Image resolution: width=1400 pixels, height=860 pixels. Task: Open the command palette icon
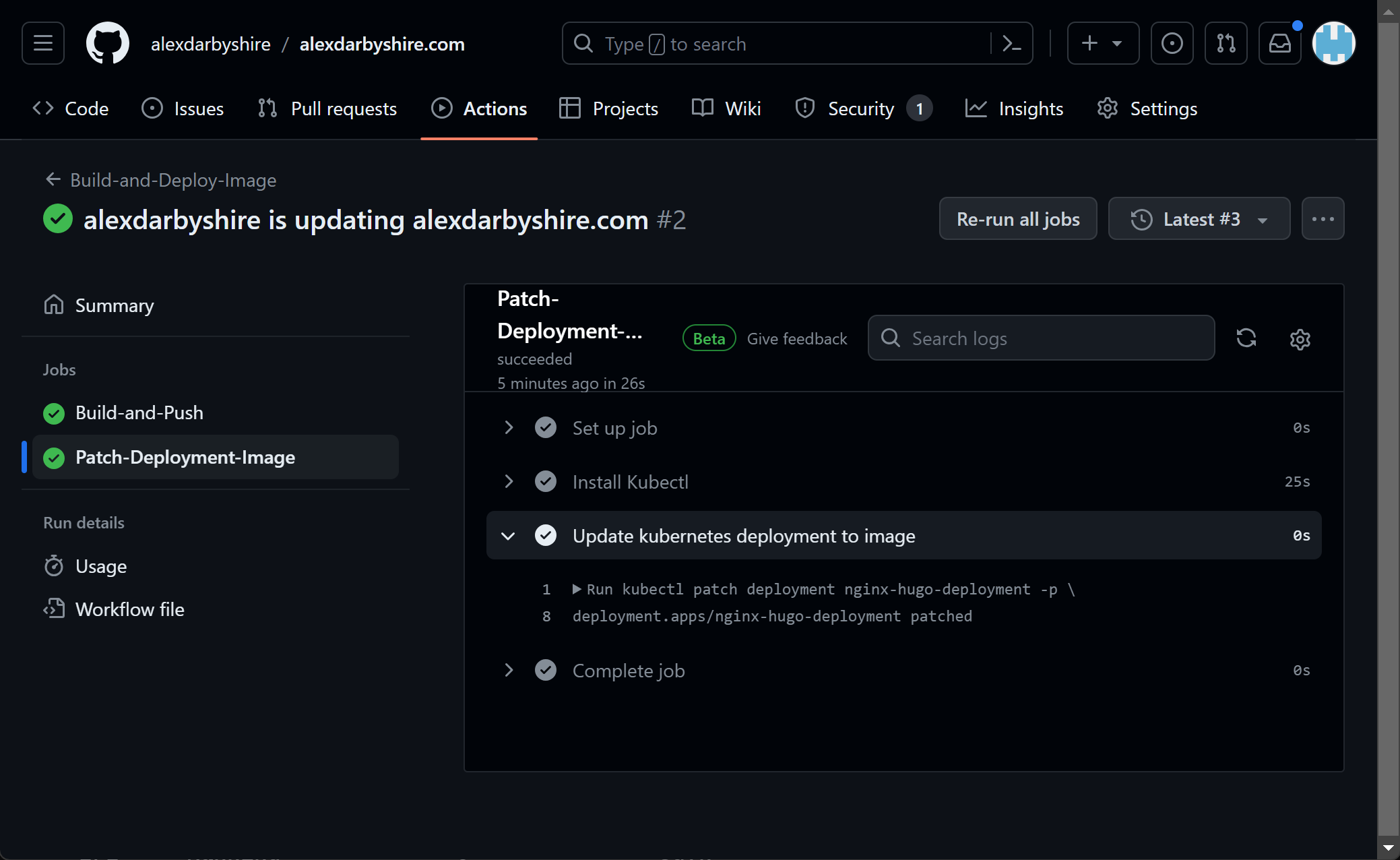click(x=1011, y=44)
